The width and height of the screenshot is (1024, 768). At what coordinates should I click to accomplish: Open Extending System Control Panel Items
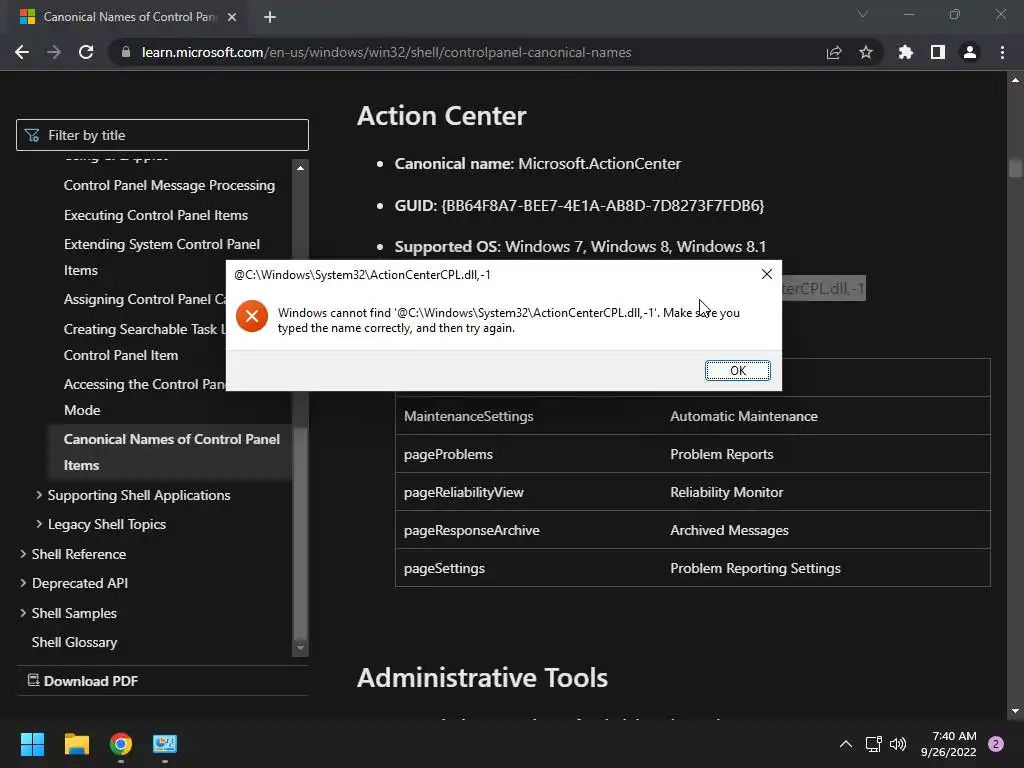(161, 257)
